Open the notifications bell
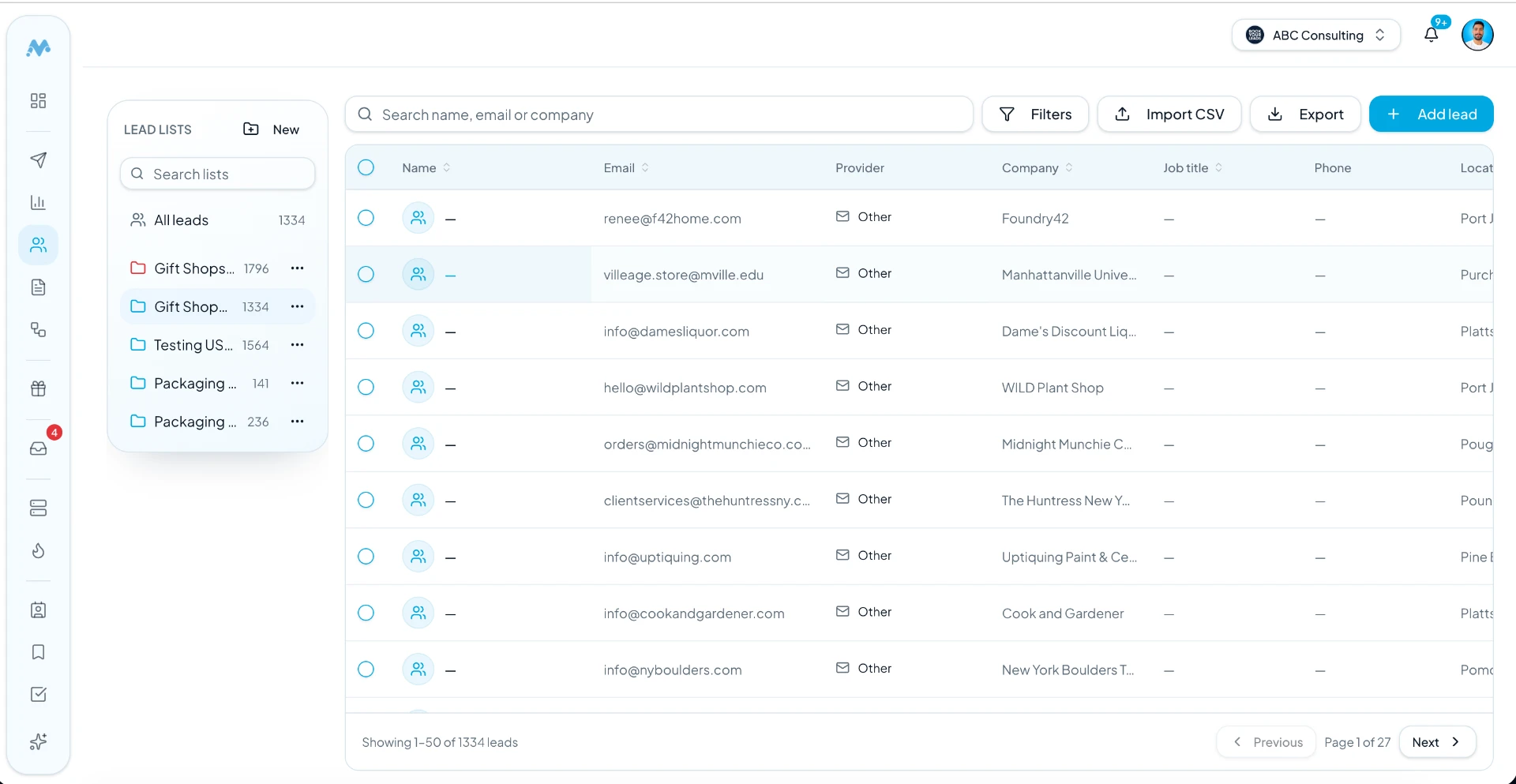Screen dimensions: 1516x784 pyautogui.click(x=1431, y=35)
